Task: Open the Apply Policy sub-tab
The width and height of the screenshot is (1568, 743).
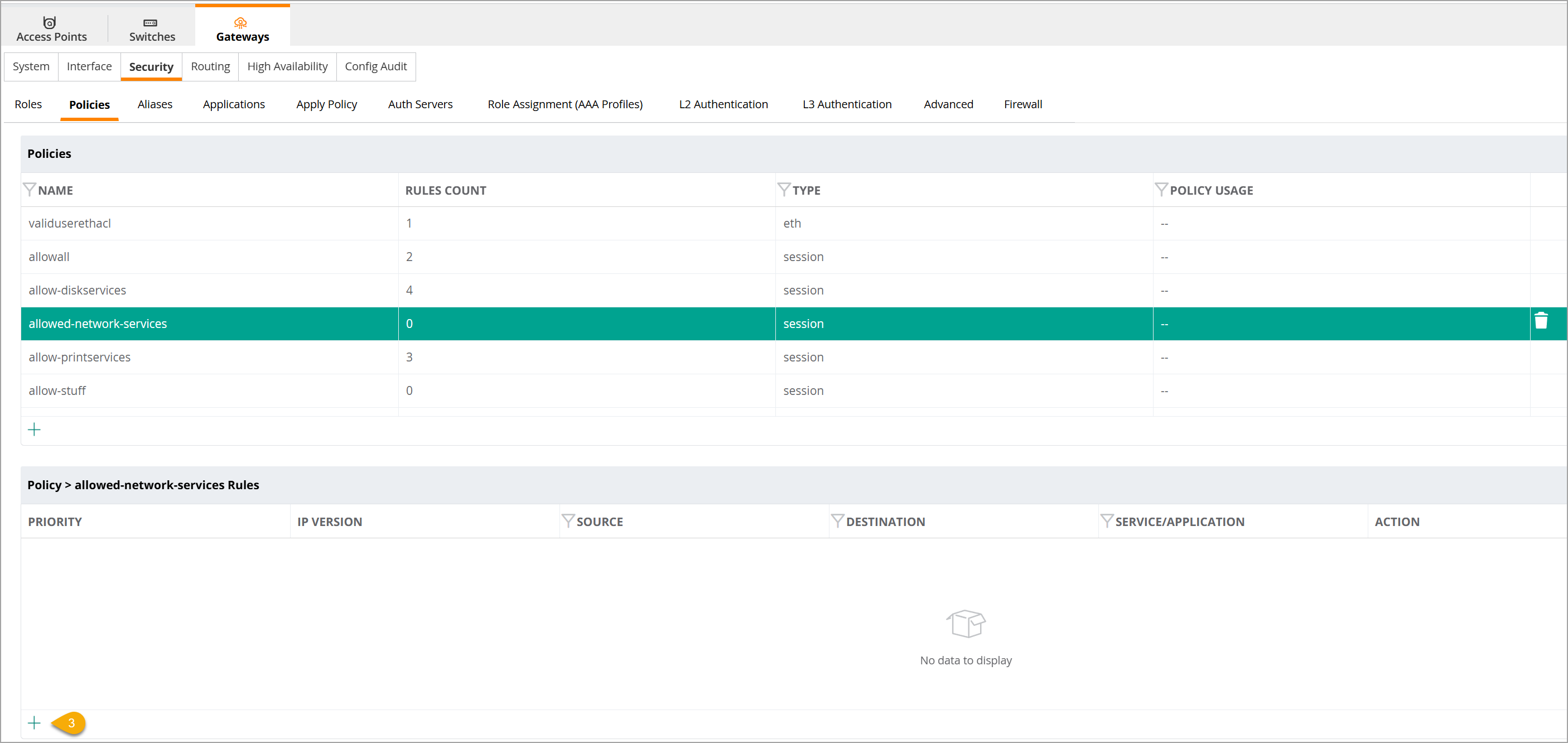Action: tap(327, 104)
